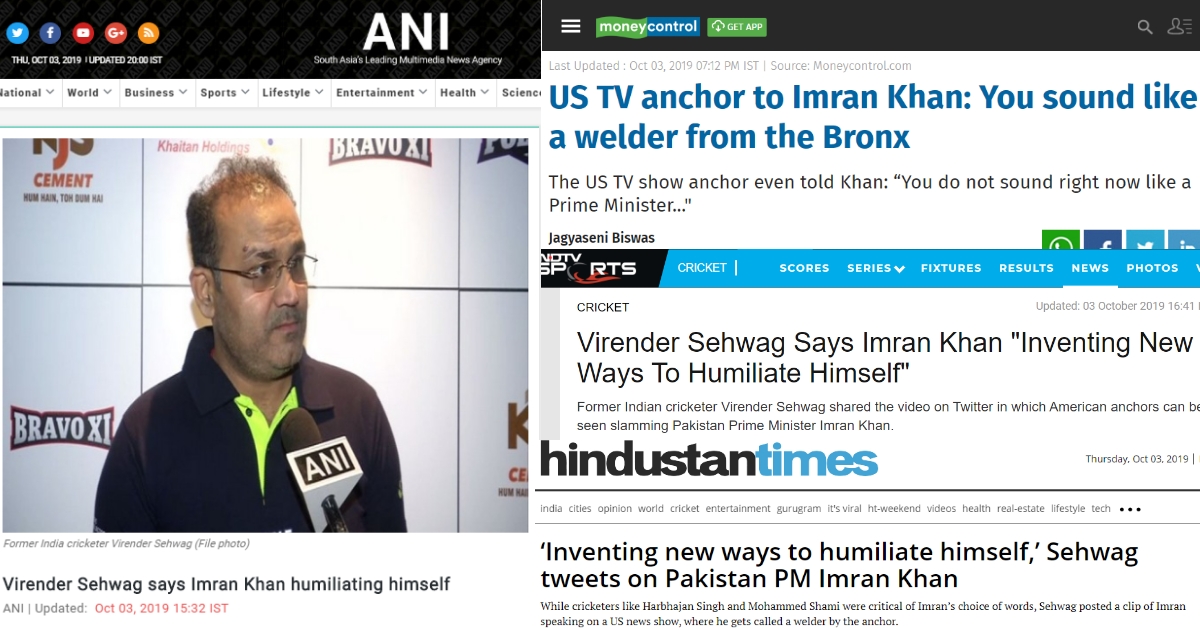Image resolution: width=1200 pixels, height=628 pixels.
Task: Expand the Entertainment dropdown menu
Action: pyautogui.click(x=381, y=92)
